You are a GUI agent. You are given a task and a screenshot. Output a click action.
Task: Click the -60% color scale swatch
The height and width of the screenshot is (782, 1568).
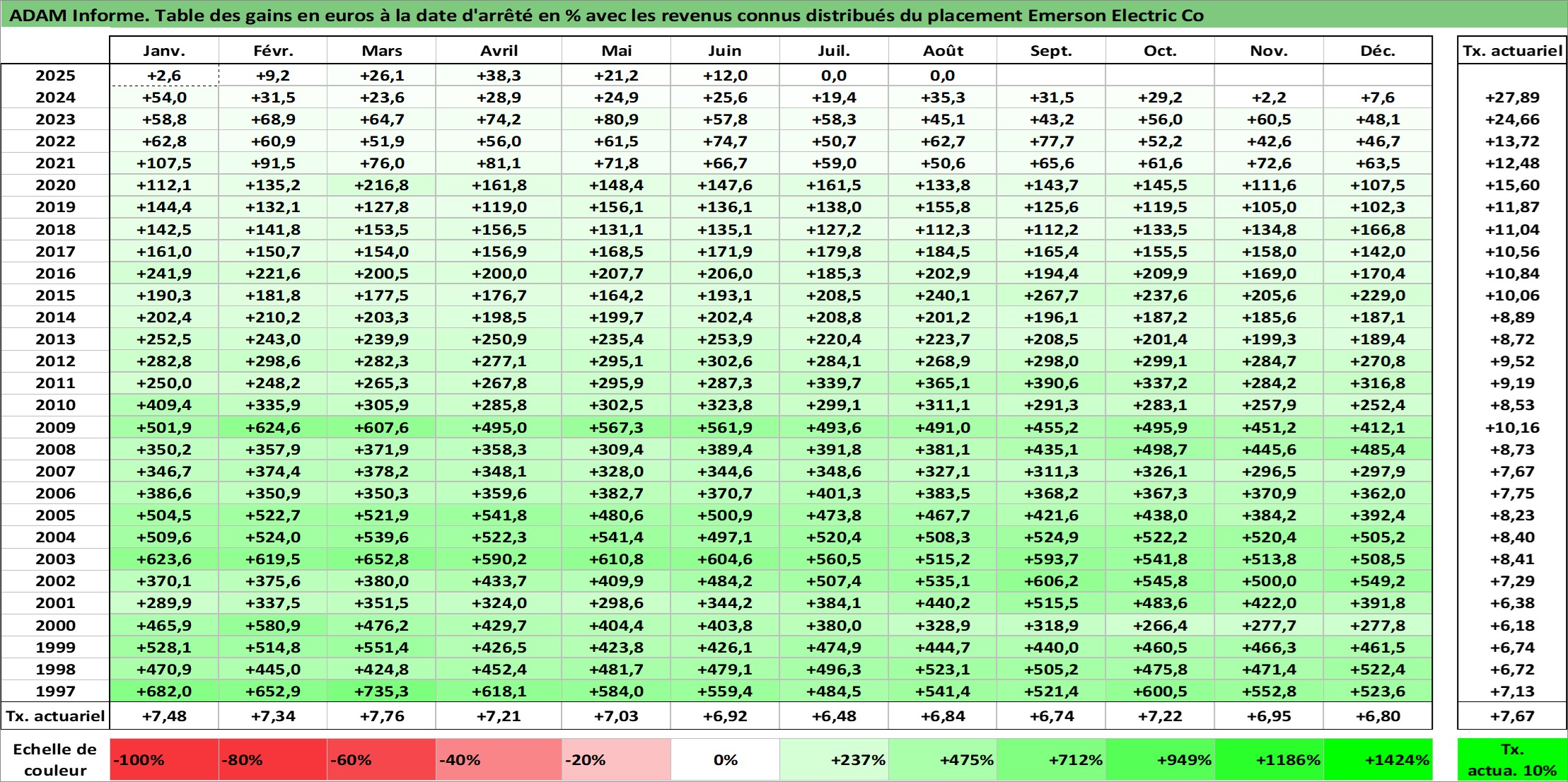[381, 760]
